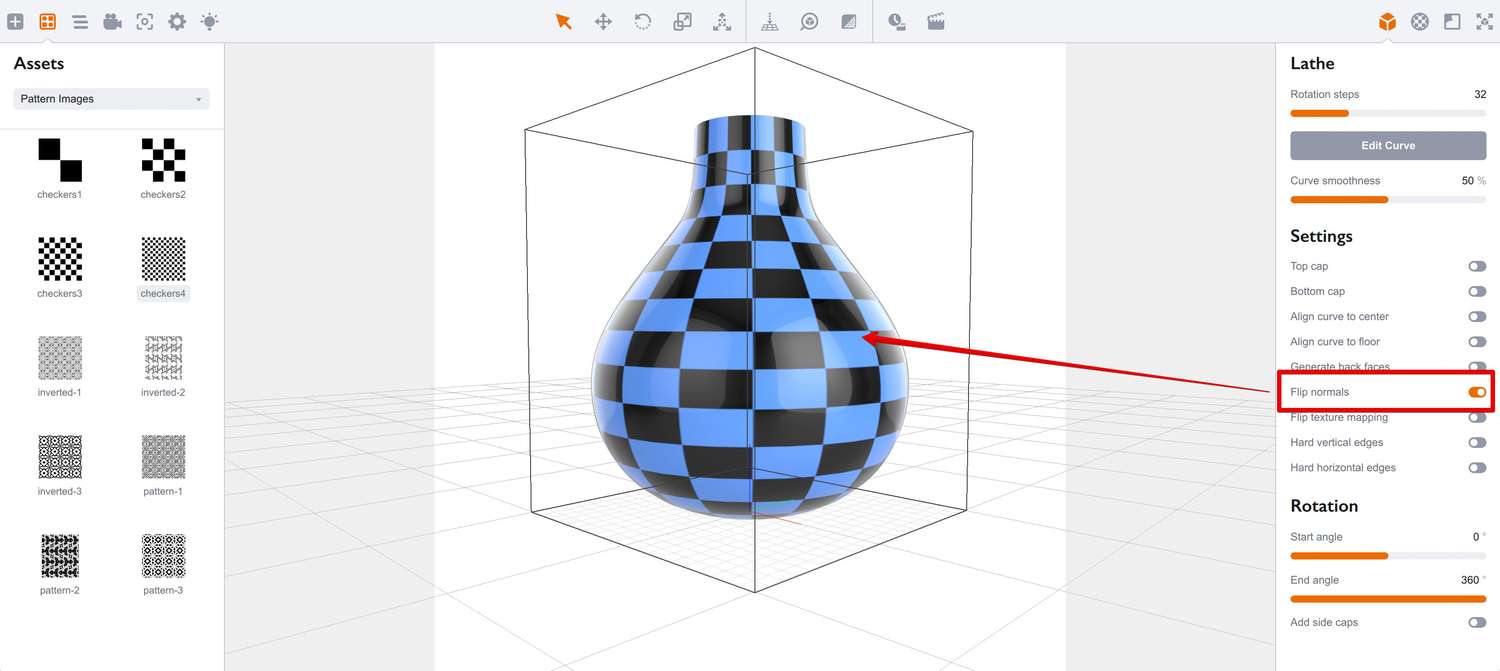
Task: Select the inverted-3 pattern thumbnail
Action: point(60,457)
